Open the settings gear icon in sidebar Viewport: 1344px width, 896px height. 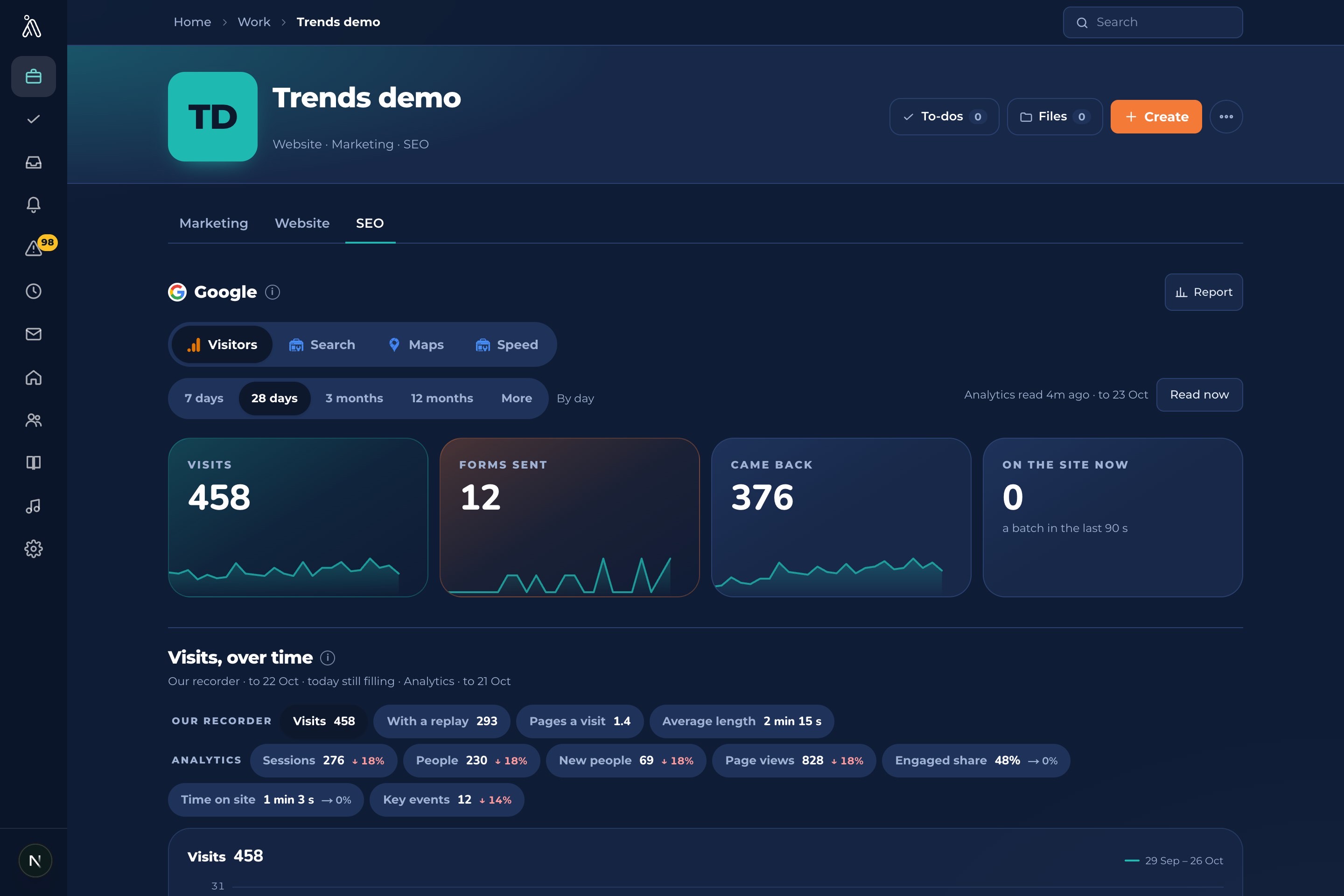(34, 549)
